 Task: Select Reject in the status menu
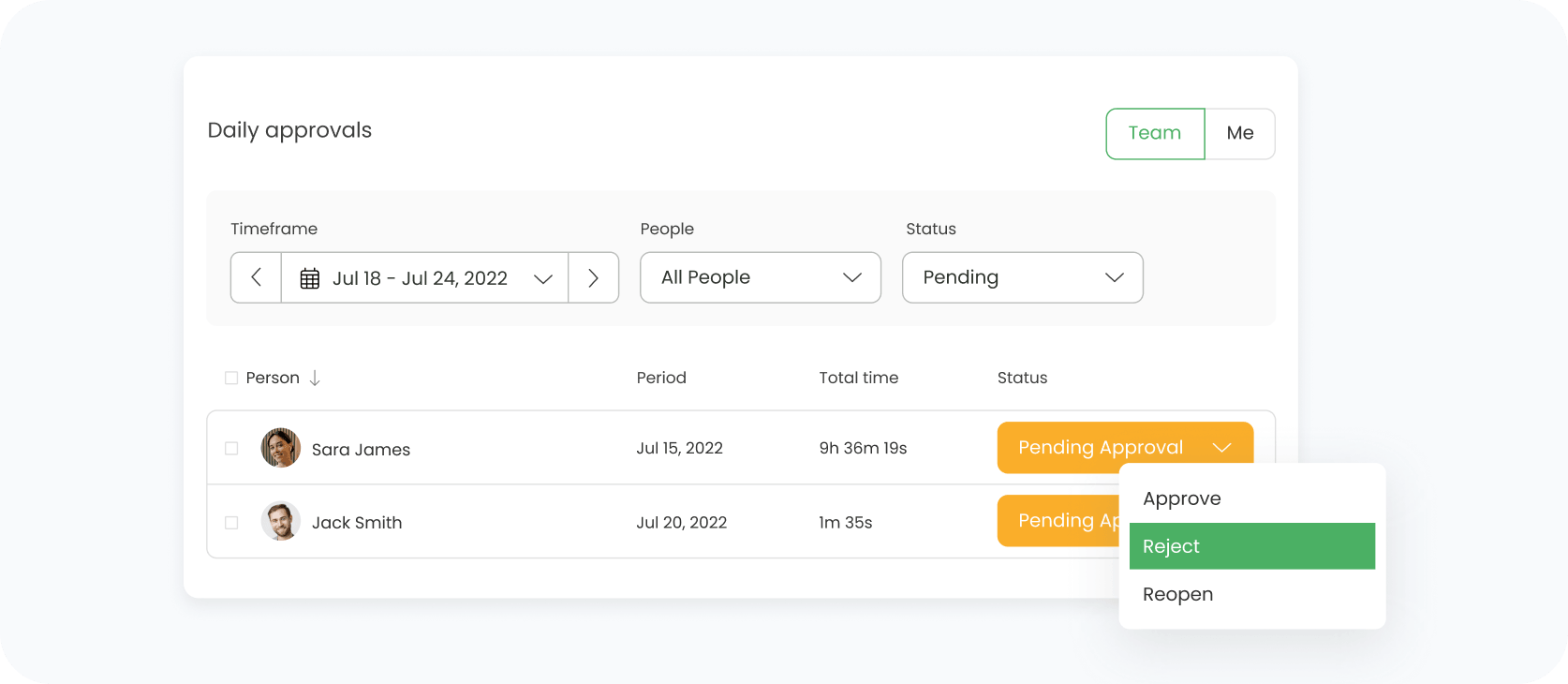(1251, 546)
